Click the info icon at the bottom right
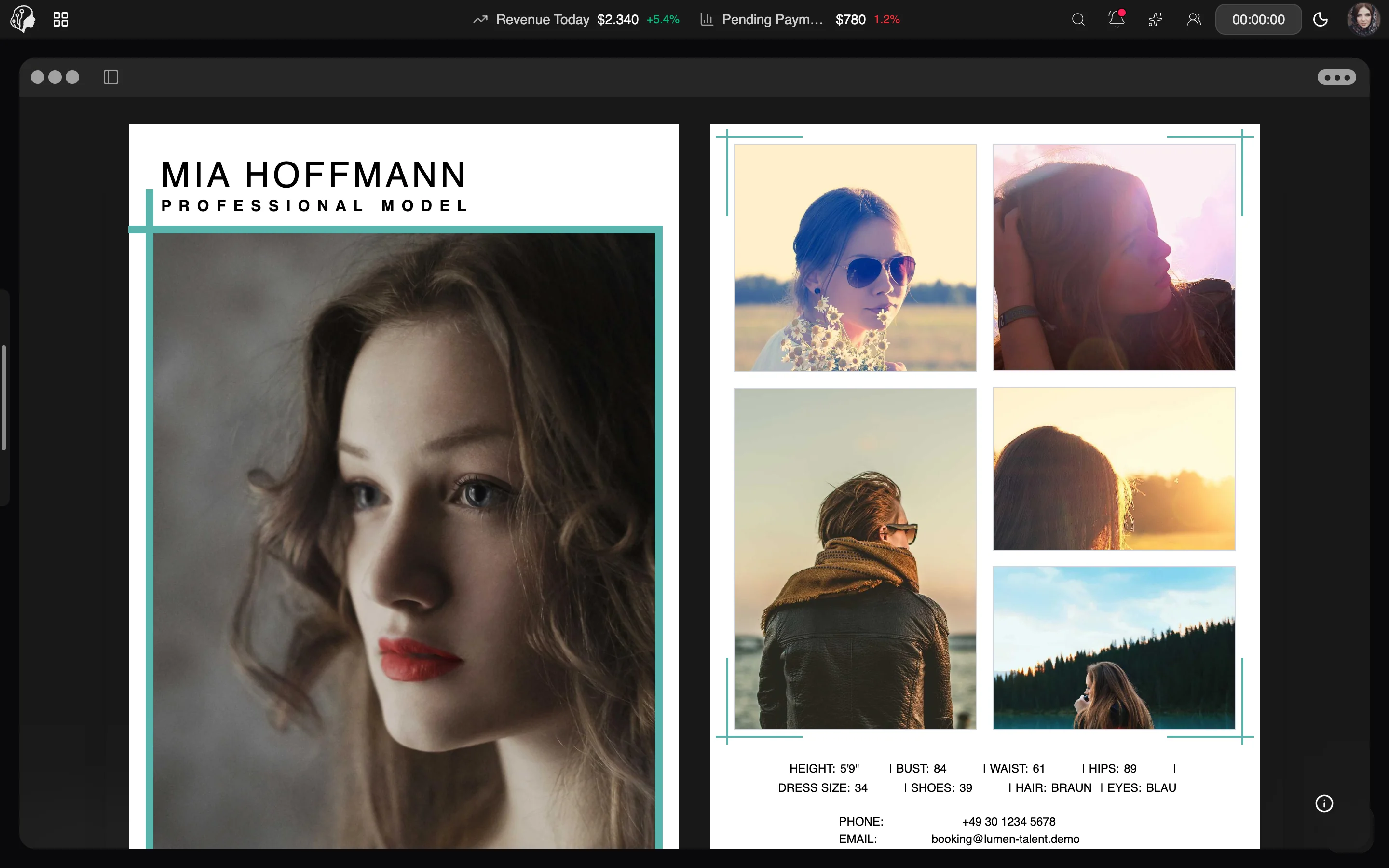The image size is (1389, 868). [1324, 803]
